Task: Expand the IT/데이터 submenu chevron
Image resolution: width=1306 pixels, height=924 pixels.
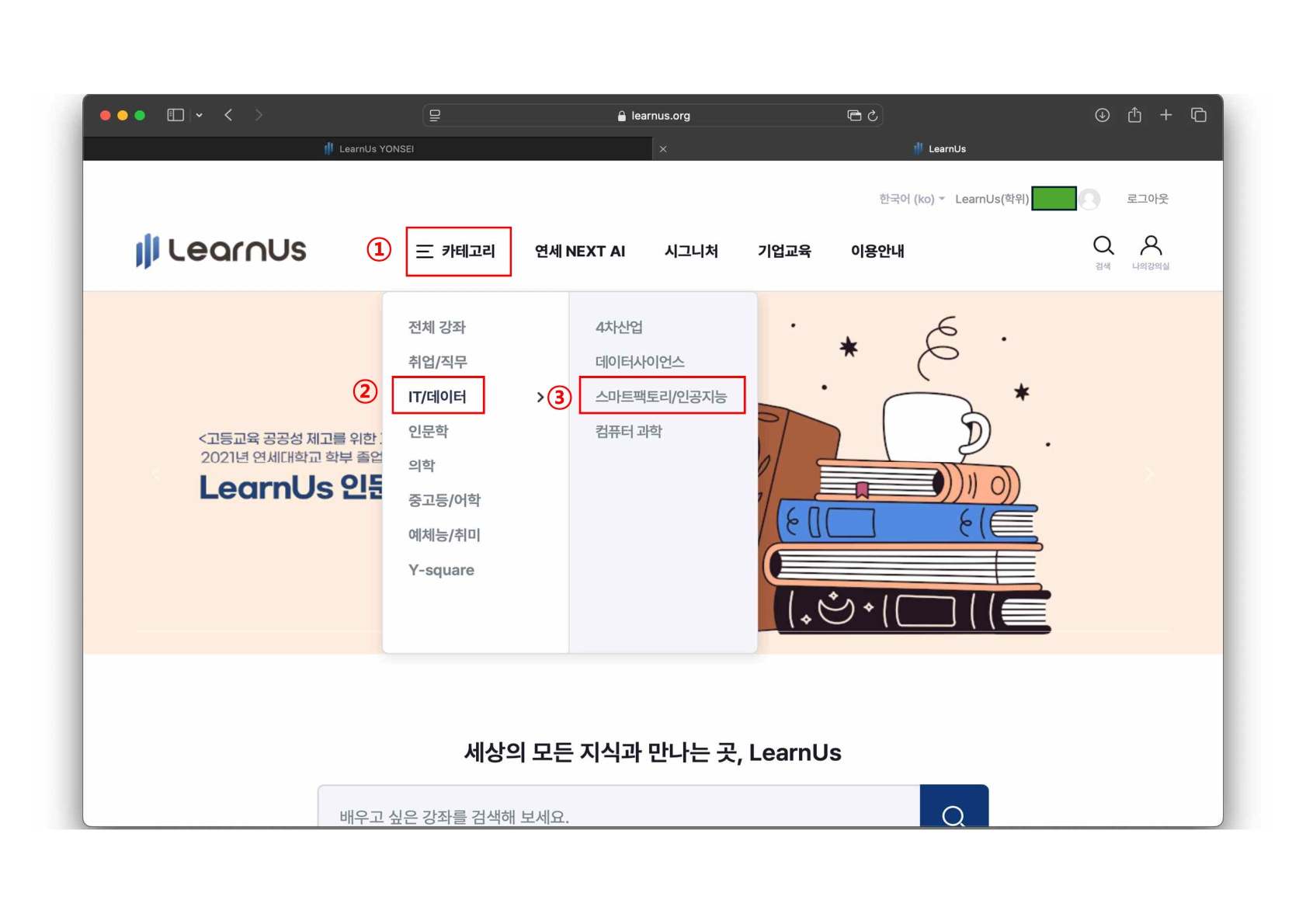Action: (540, 397)
